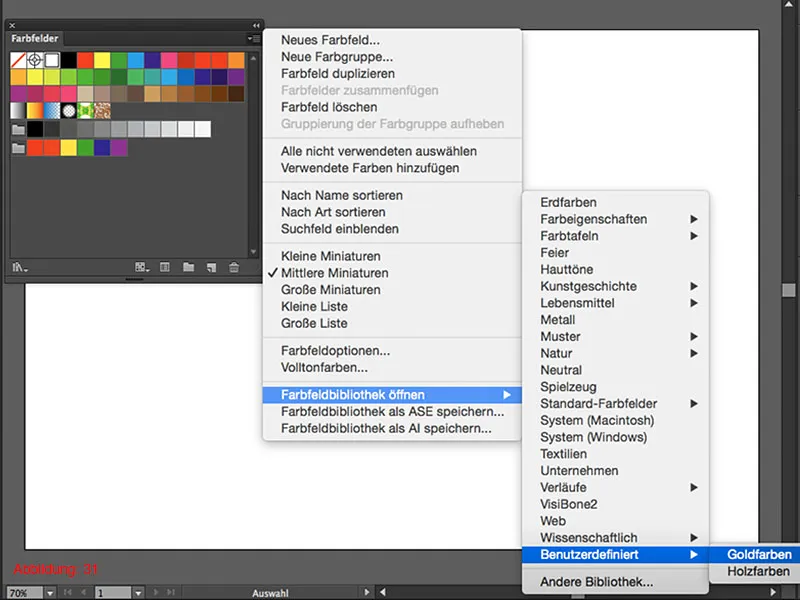
Task: Select the radial transparent gradient swatch on black
Action: pyautogui.click(x=68, y=110)
